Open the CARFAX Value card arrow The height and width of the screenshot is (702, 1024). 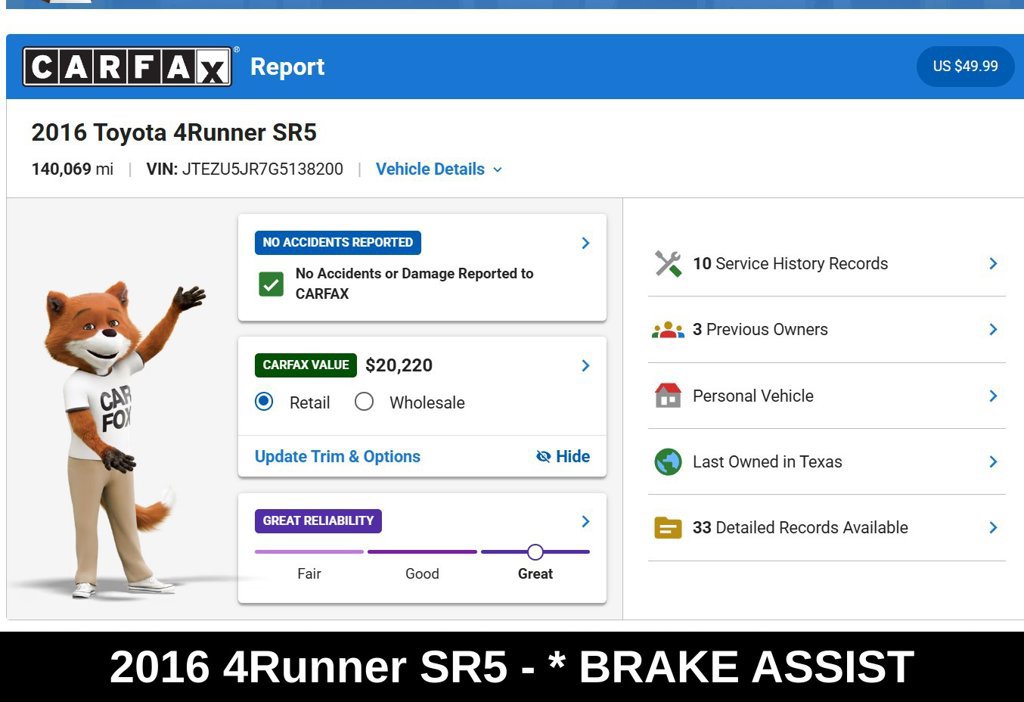point(585,366)
